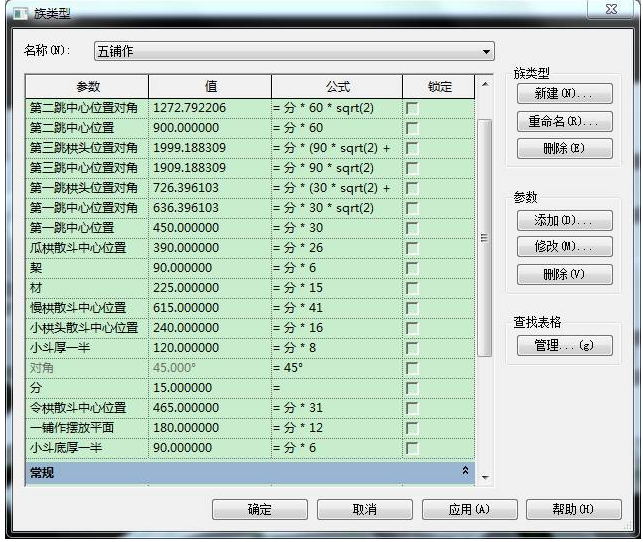Screen dimensions: 643x542
Task: Toggle lock checkbox for 第三跳栱头位置对角
Action: point(412,148)
